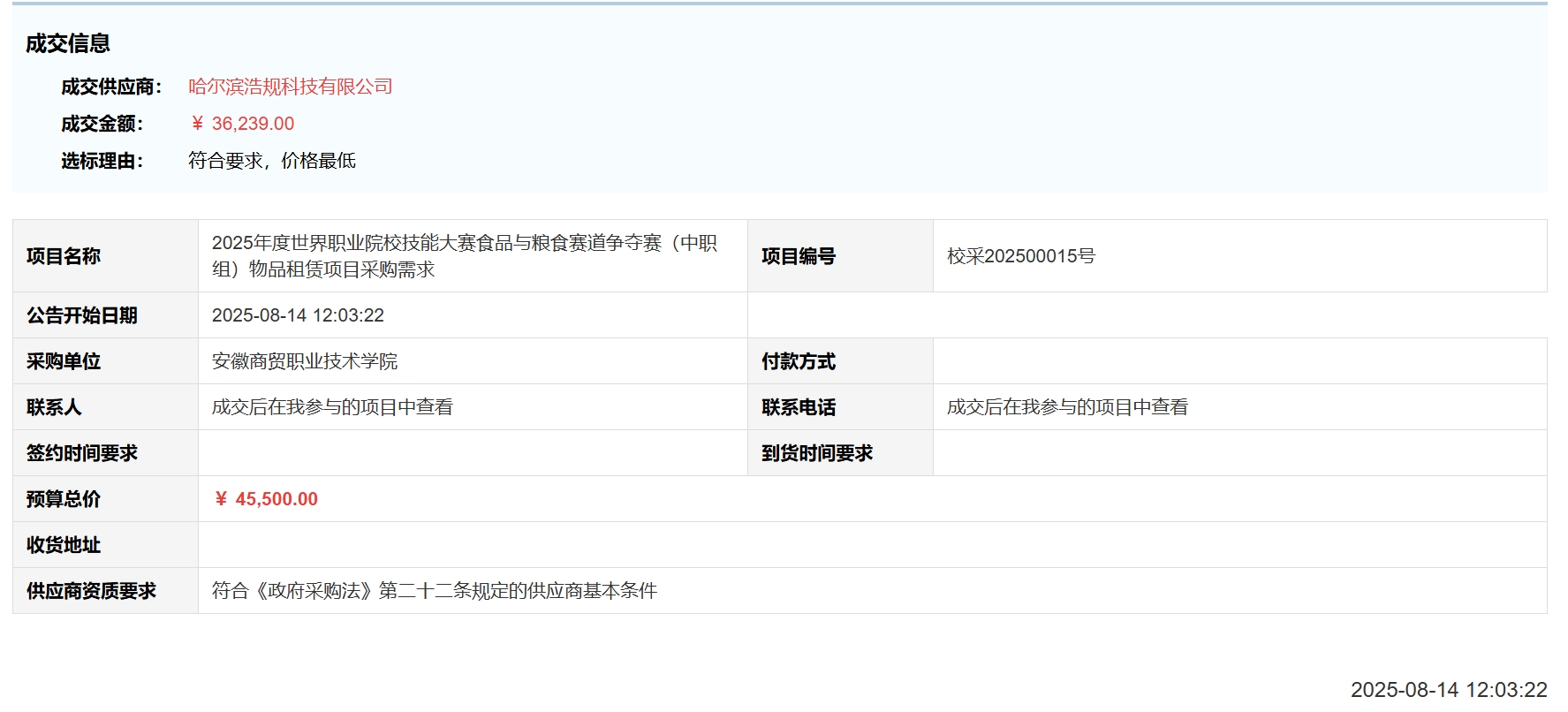Image resolution: width=1568 pixels, height=712 pixels.
Task: Click the budget total ¥45,500.00
Action: 266,499
